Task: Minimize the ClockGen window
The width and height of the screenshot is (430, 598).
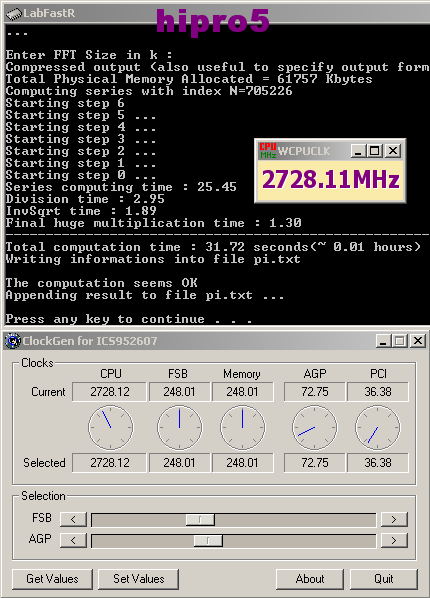Action: pyautogui.click(x=383, y=341)
